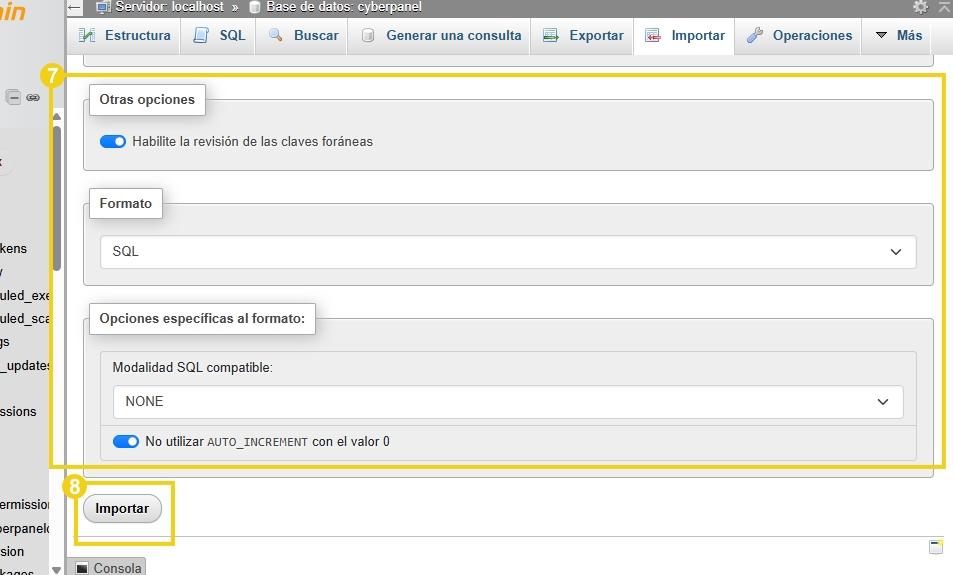This screenshot has width=953, height=575.
Task: Click the Habilite la revisión de las claves foráneas label
Action: [x=253, y=142]
